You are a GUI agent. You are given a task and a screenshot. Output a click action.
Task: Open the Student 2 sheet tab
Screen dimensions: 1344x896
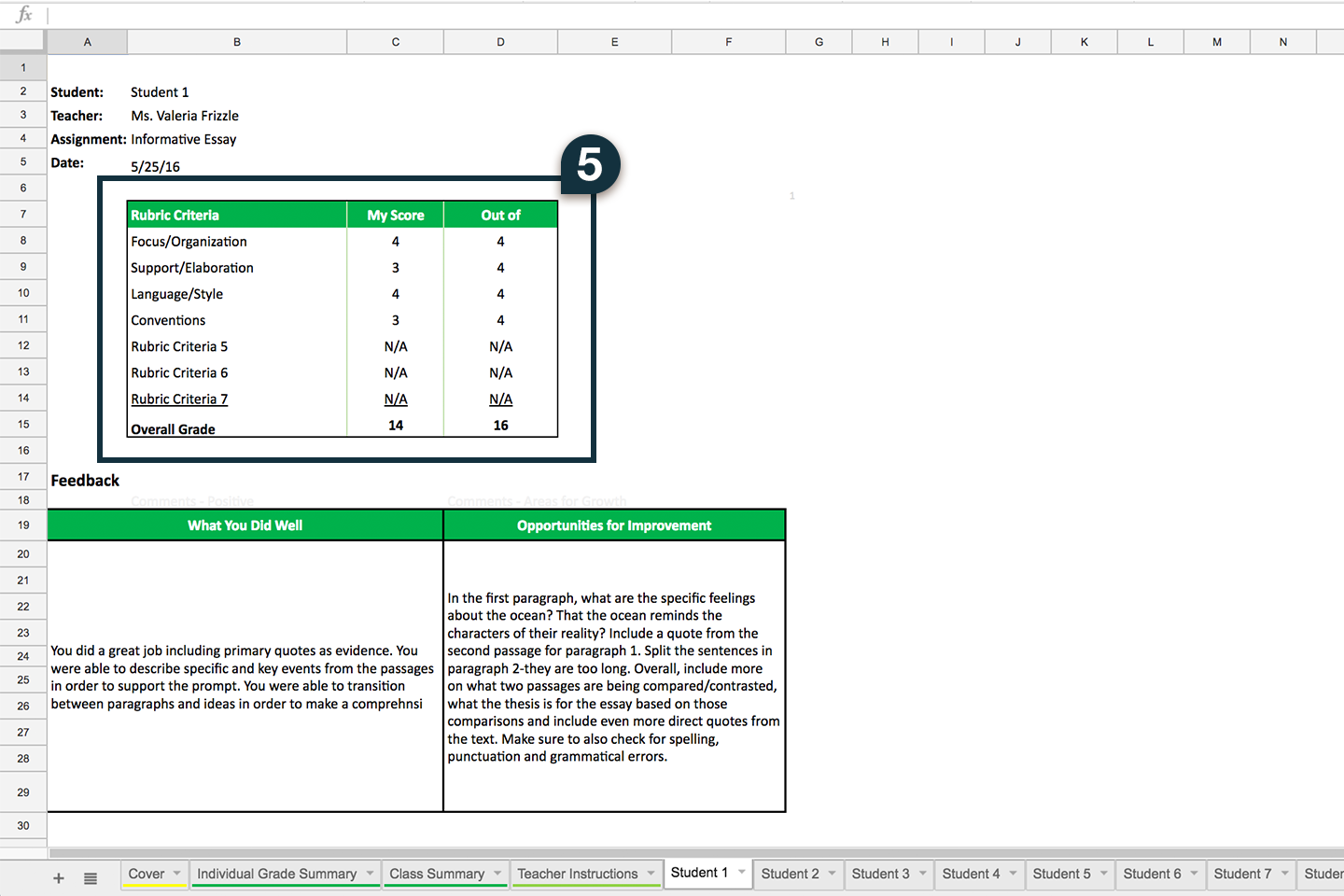[x=790, y=875]
